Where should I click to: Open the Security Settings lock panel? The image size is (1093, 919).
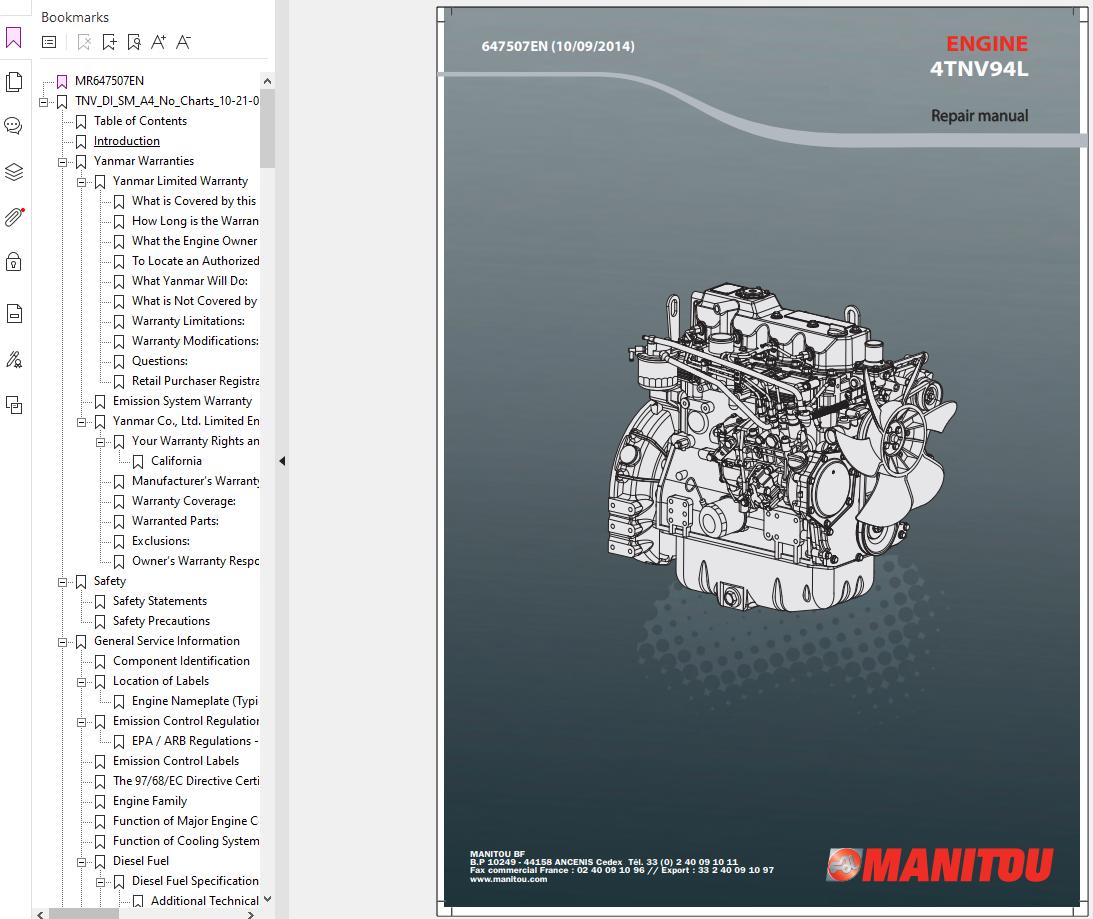click(x=14, y=262)
